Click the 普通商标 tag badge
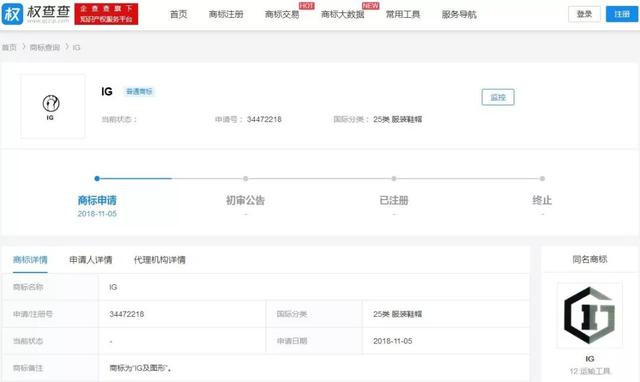640x382 pixels. click(139, 91)
